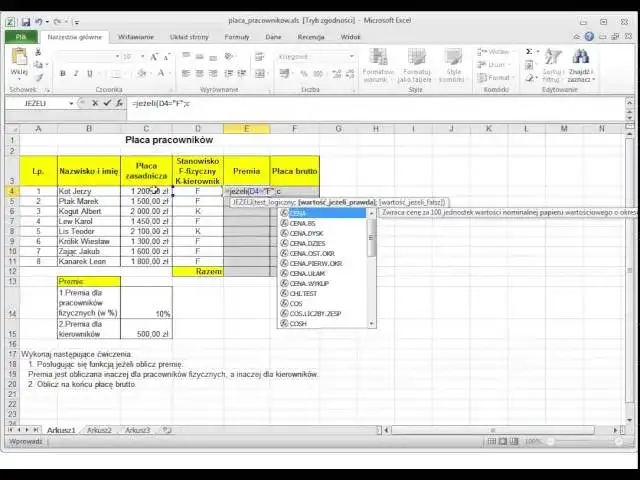Click the Insert Function fx icon
The width and height of the screenshot is (640, 480).
click(x=120, y=103)
